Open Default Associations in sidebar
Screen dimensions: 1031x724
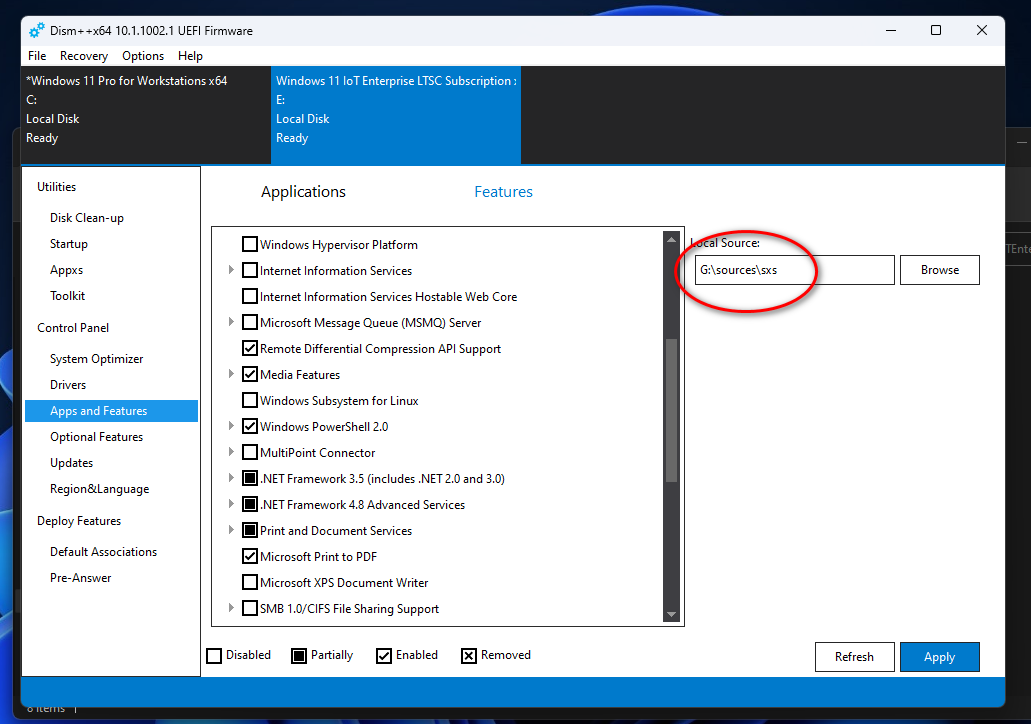coord(103,552)
